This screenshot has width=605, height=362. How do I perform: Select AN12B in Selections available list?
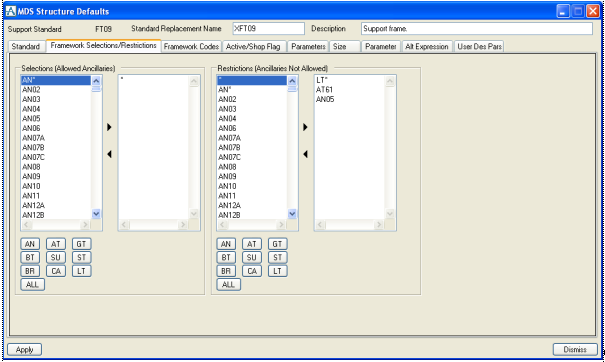pyautogui.click(x=56, y=215)
